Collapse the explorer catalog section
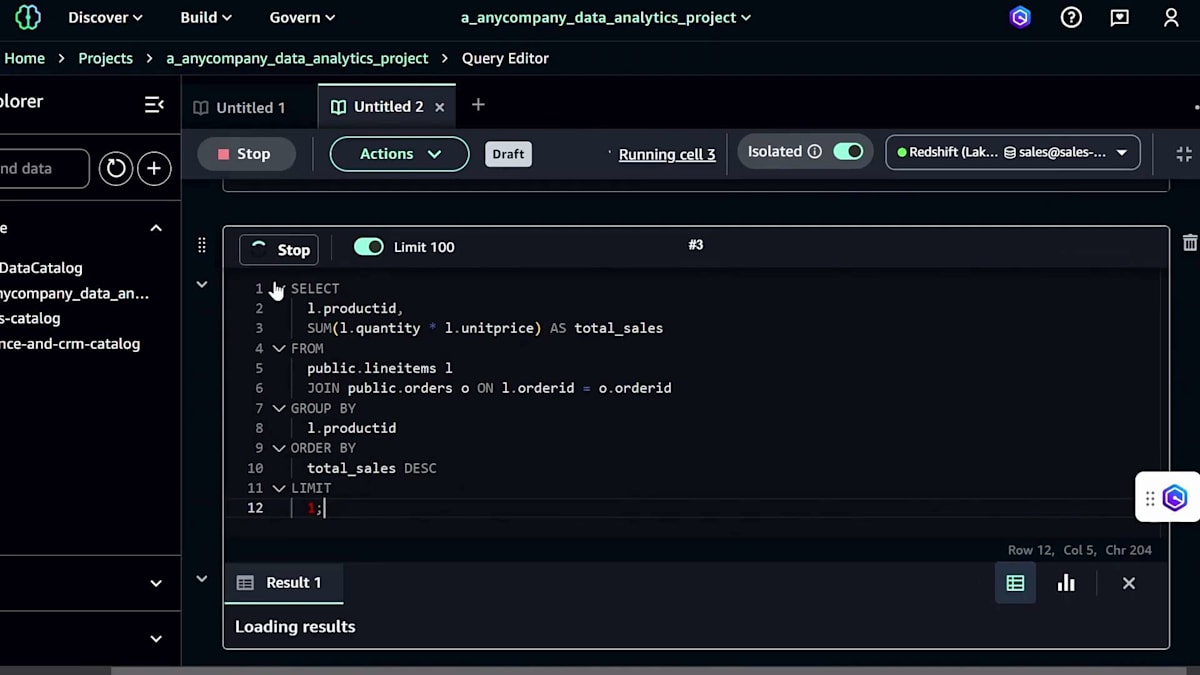This screenshot has width=1200, height=675. (x=156, y=228)
